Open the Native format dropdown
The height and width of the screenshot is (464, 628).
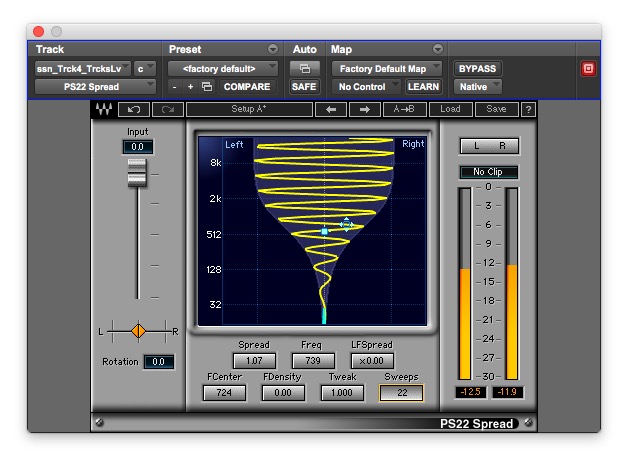[x=477, y=87]
